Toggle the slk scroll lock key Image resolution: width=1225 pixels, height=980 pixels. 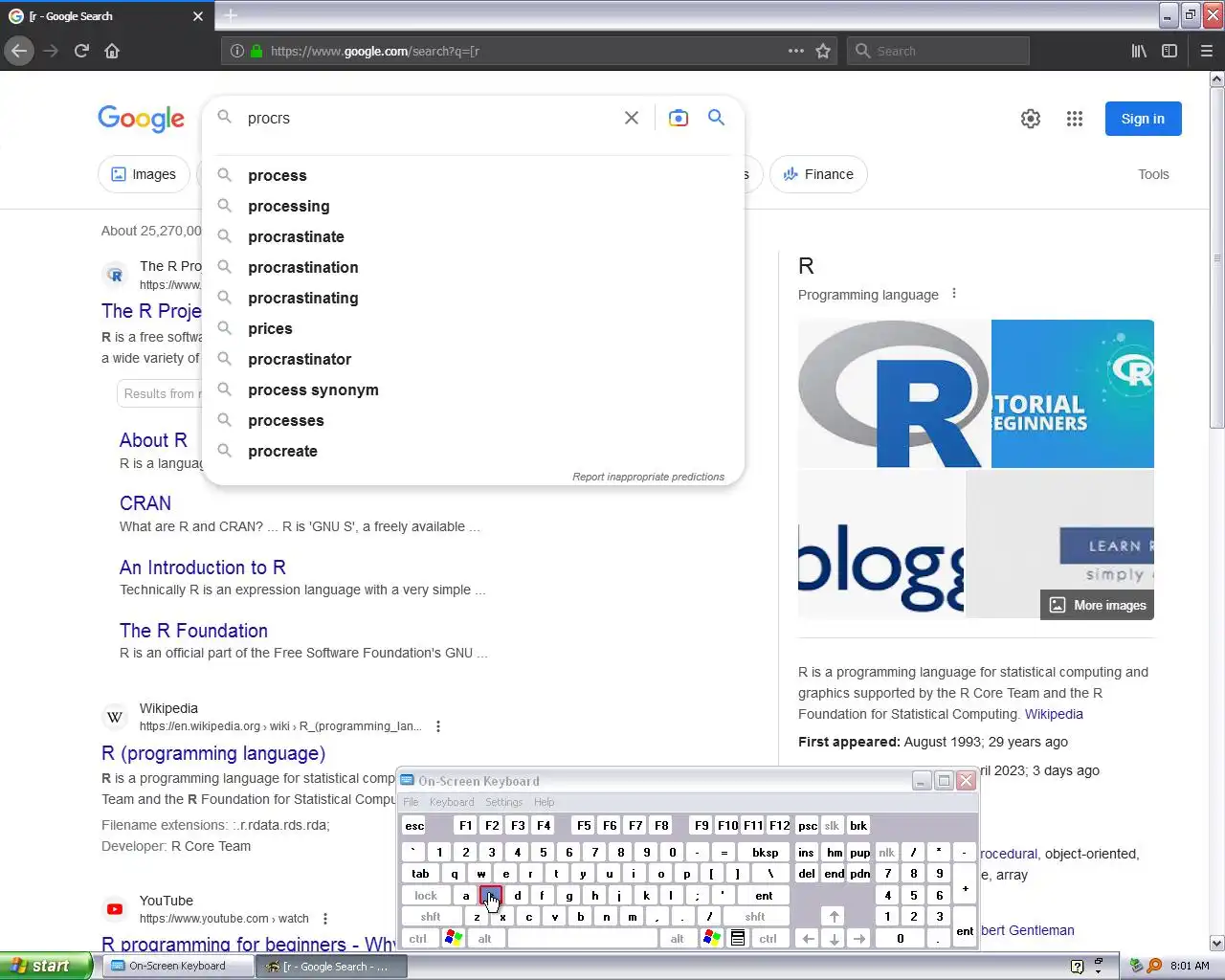(832, 826)
